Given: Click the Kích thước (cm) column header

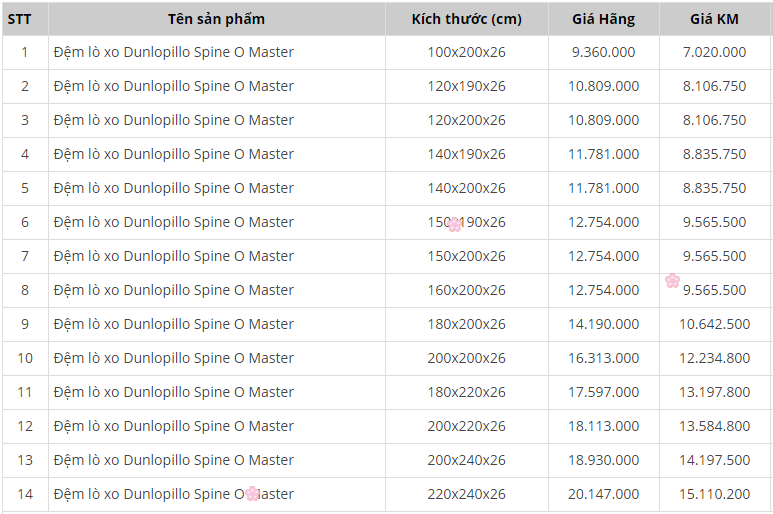Looking at the screenshot, I should (x=466, y=19).
